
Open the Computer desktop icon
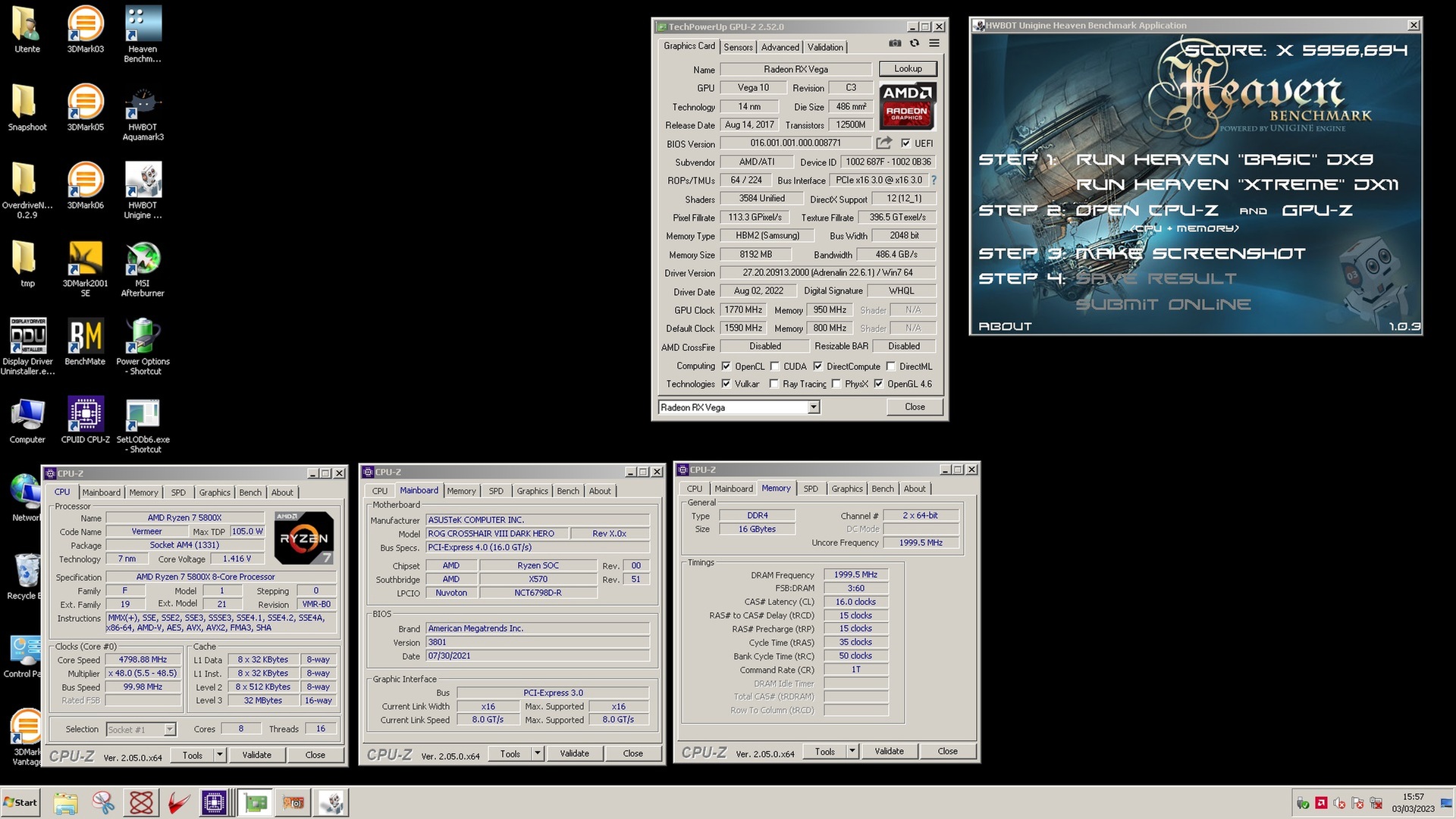pos(27,419)
